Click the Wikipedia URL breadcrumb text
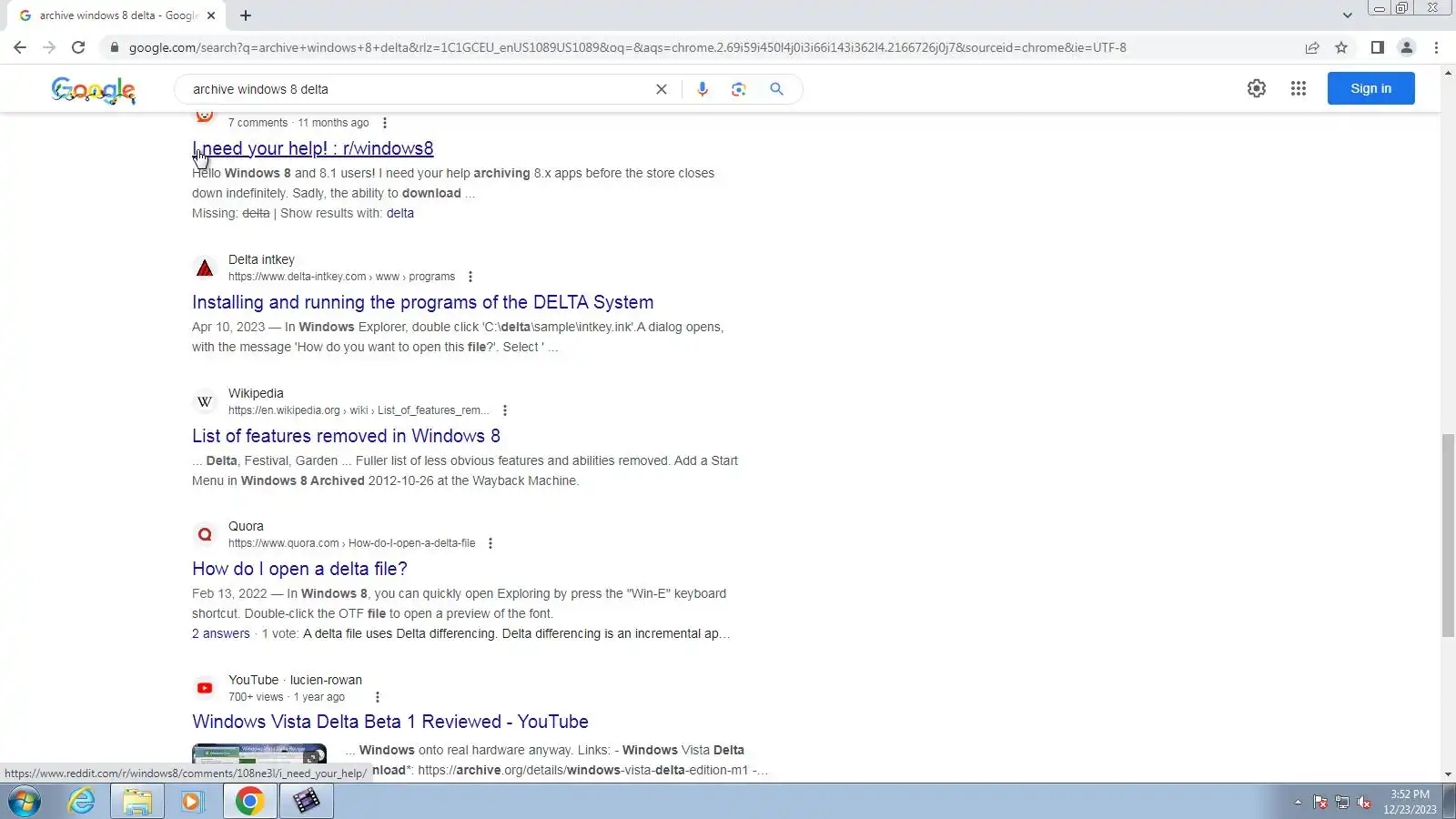The image size is (1456, 819). pos(359,410)
